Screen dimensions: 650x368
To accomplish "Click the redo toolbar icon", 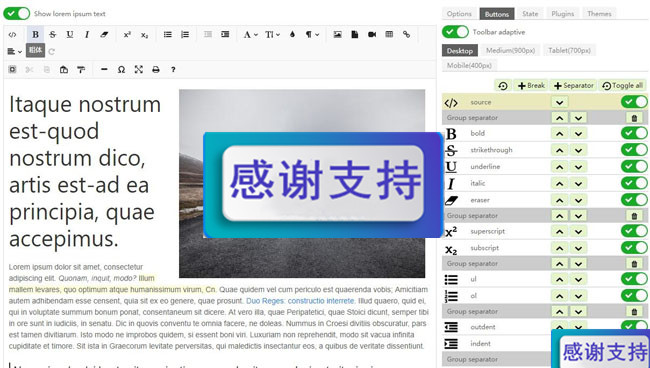I will 51,52.
